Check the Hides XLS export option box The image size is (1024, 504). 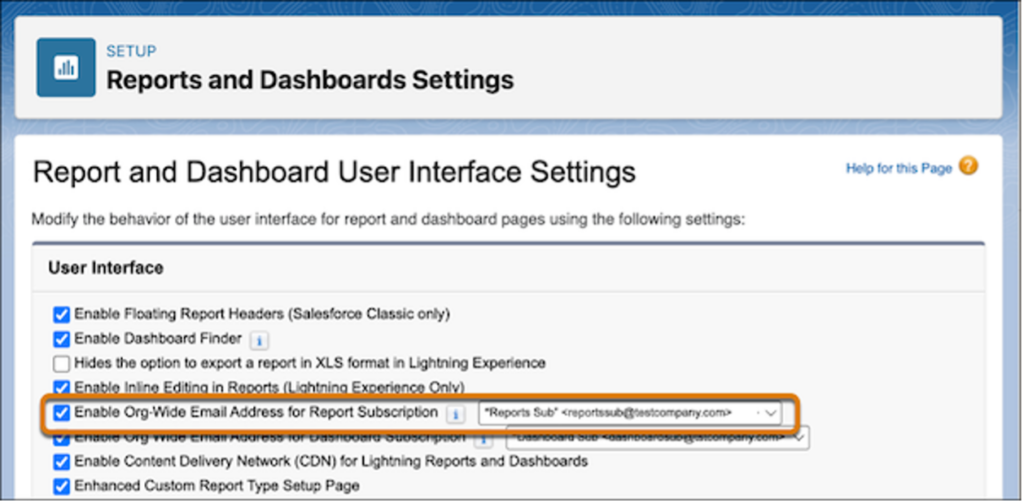click(x=61, y=364)
